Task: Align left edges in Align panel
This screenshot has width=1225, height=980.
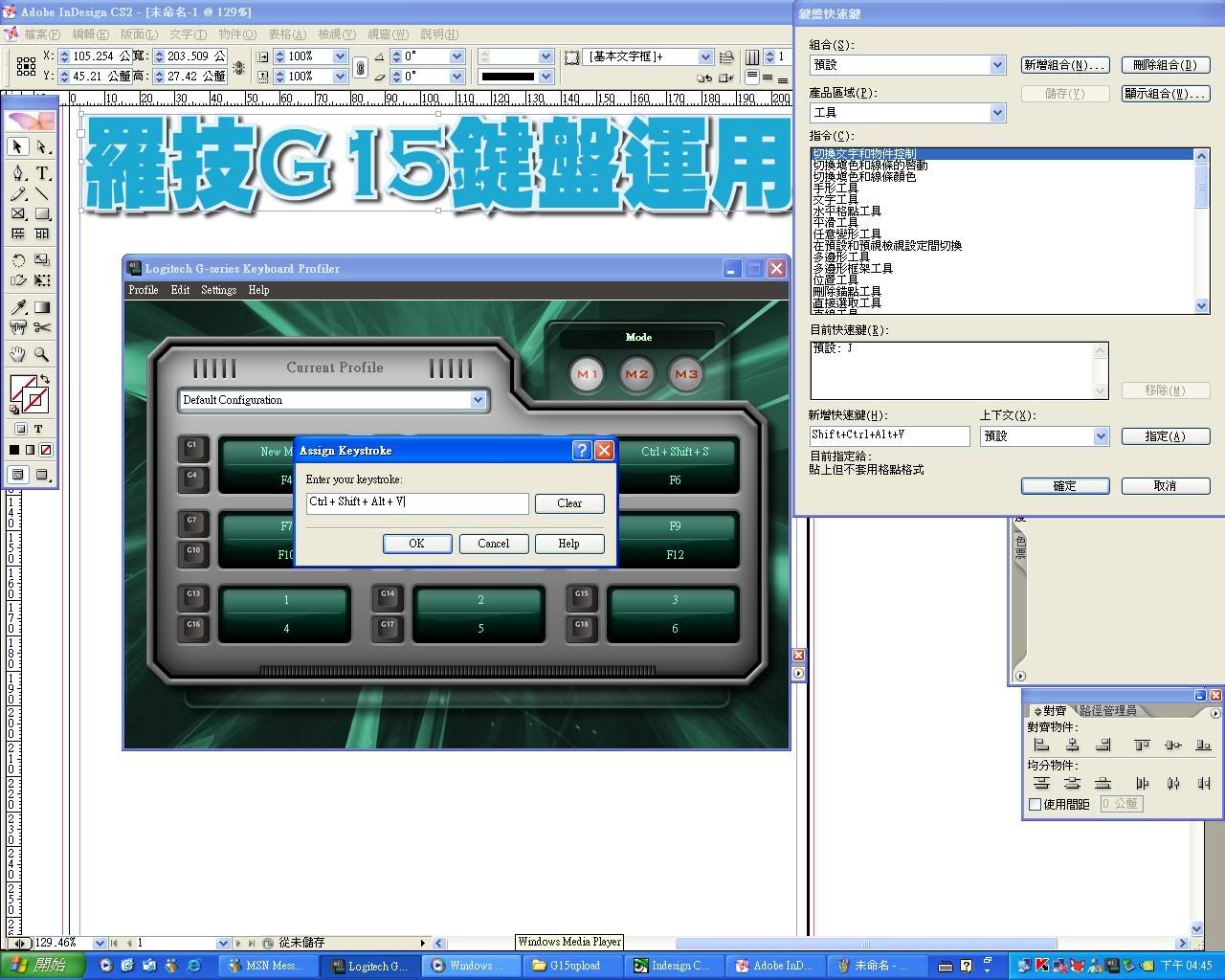Action: 1042,745
